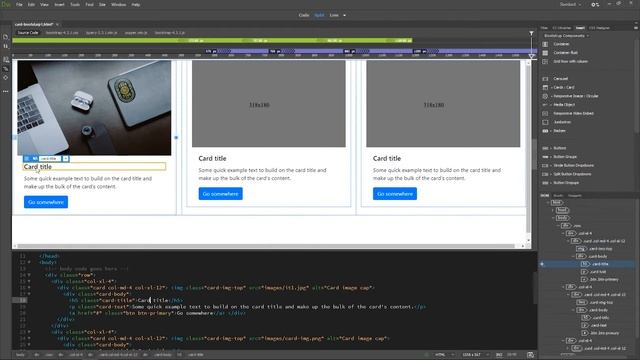640x360 pixels.
Task: Click the second card's Card title heading
Action: pyautogui.click(x=212, y=158)
